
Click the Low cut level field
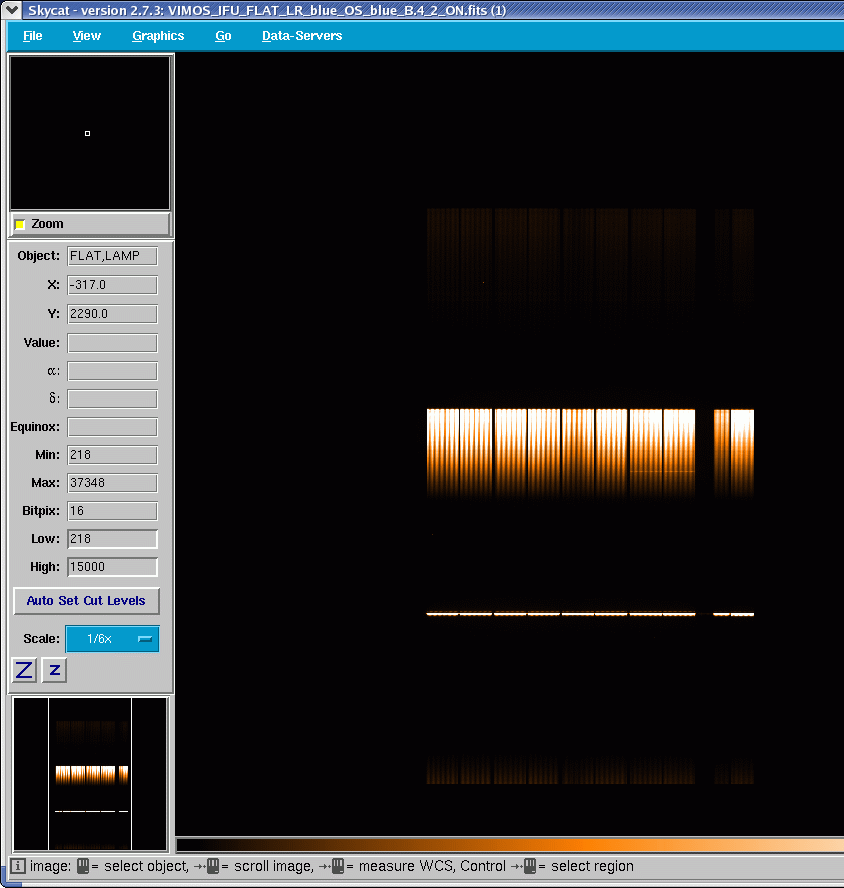coord(112,539)
